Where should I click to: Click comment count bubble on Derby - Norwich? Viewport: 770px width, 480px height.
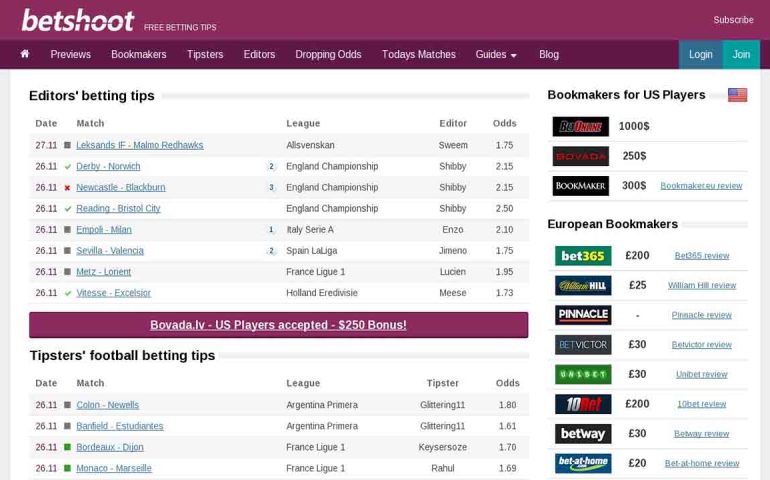(271, 167)
